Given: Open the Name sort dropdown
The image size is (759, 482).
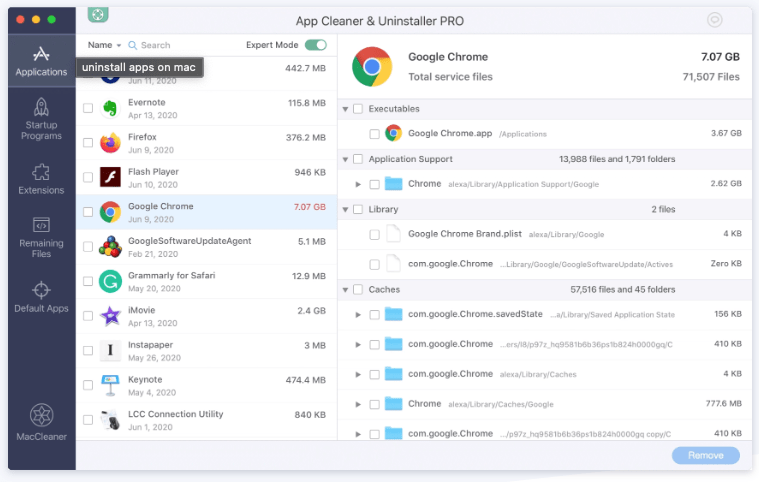Looking at the screenshot, I should point(104,45).
